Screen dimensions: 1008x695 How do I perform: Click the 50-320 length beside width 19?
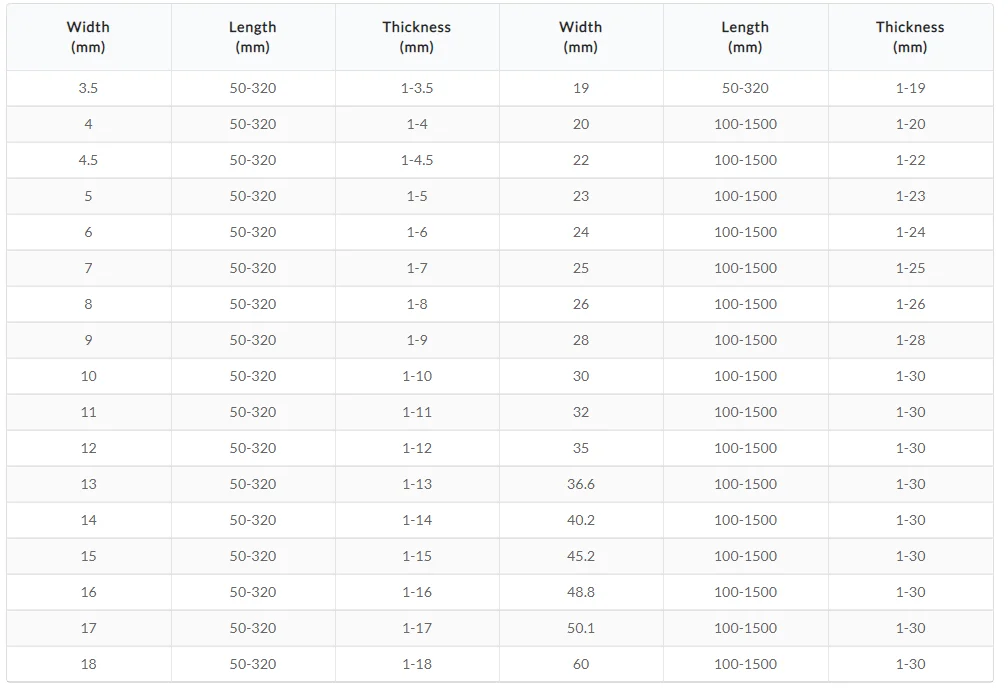pyautogui.click(x=745, y=88)
